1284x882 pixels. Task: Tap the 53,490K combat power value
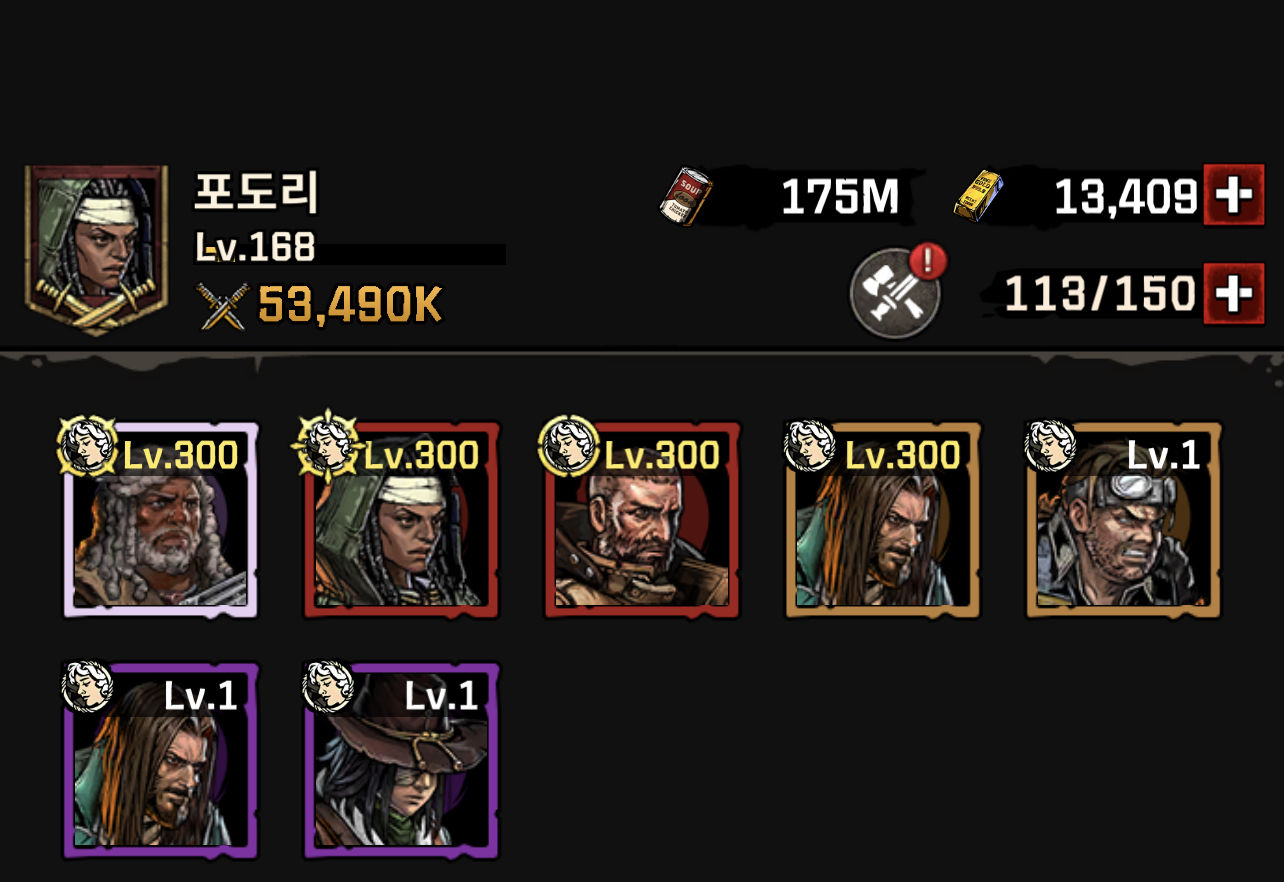[350, 306]
